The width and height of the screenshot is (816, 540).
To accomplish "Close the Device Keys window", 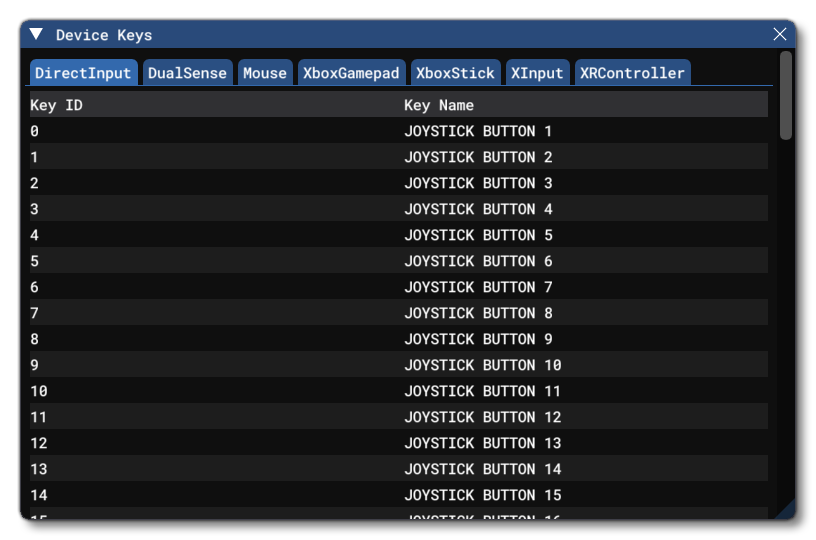I will point(779,34).
